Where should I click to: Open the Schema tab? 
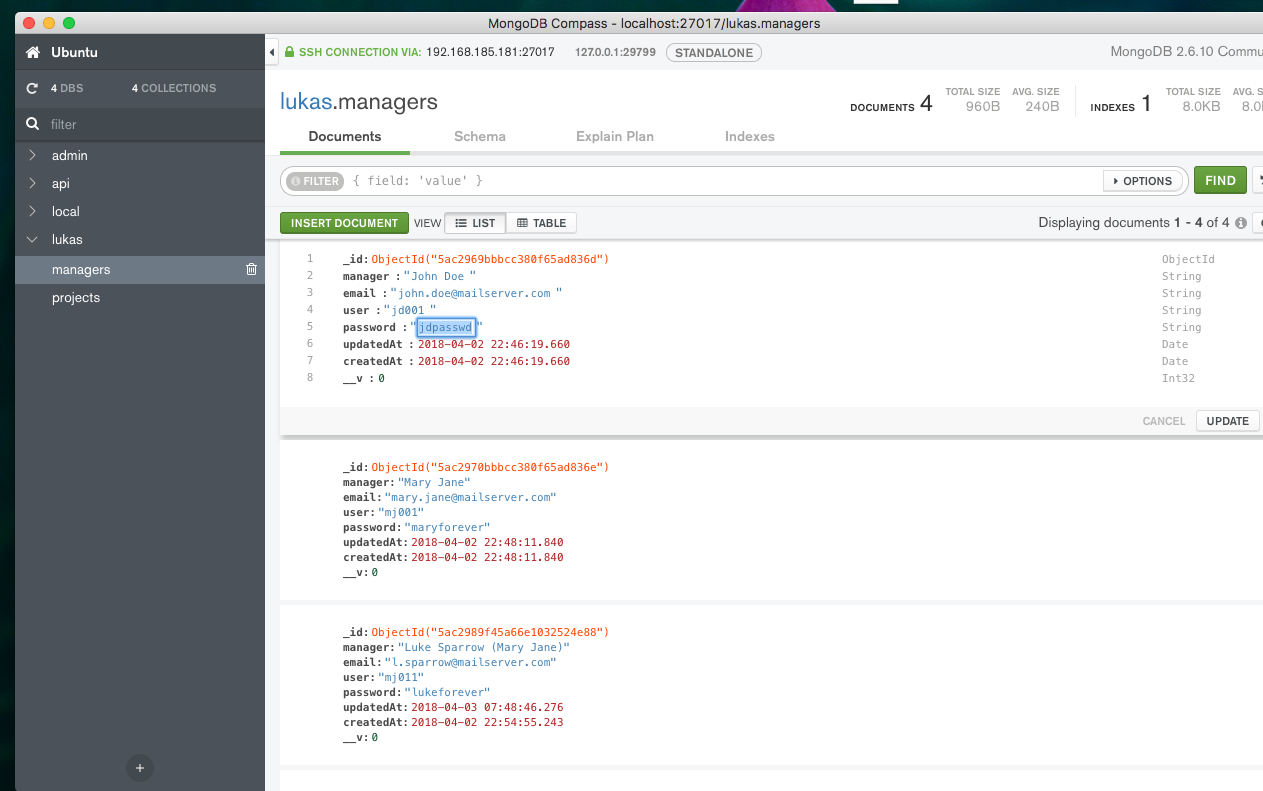[480, 136]
